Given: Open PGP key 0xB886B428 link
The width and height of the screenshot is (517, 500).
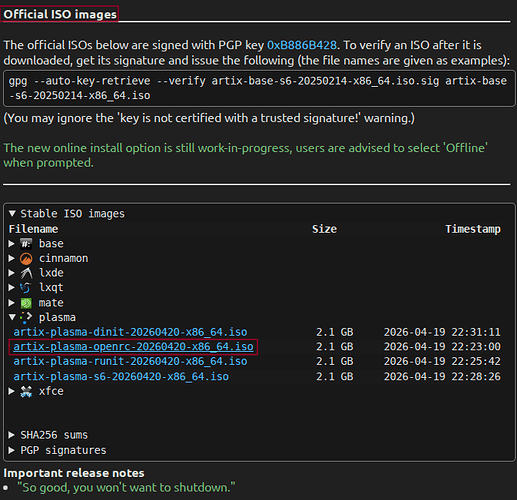Looking at the screenshot, I should pyautogui.click(x=302, y=45).
